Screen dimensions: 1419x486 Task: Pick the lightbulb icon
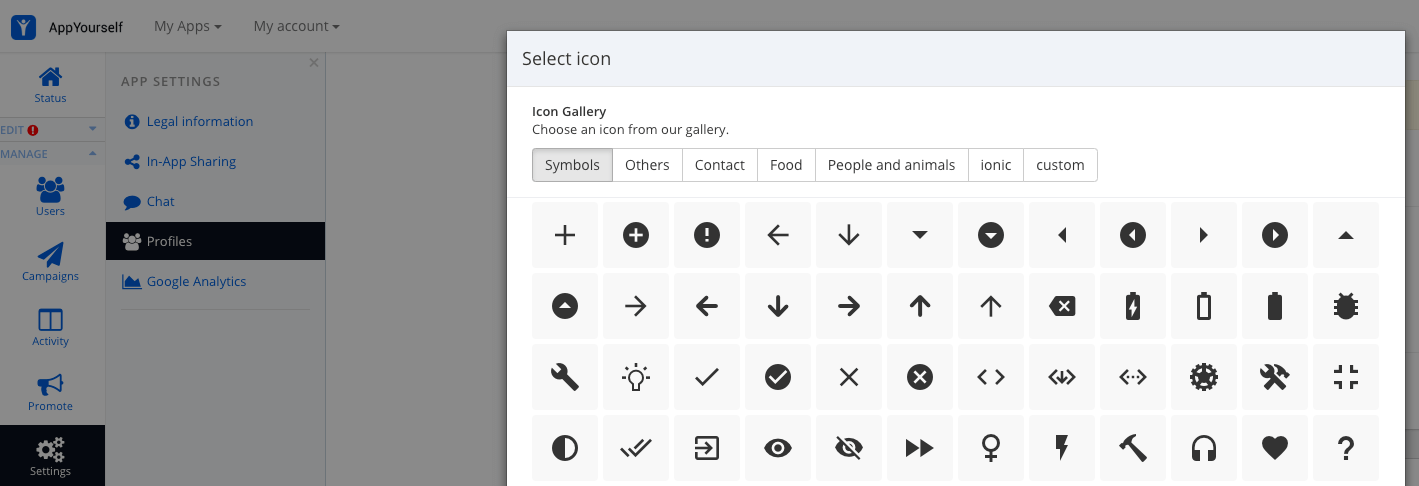(636, 377)
